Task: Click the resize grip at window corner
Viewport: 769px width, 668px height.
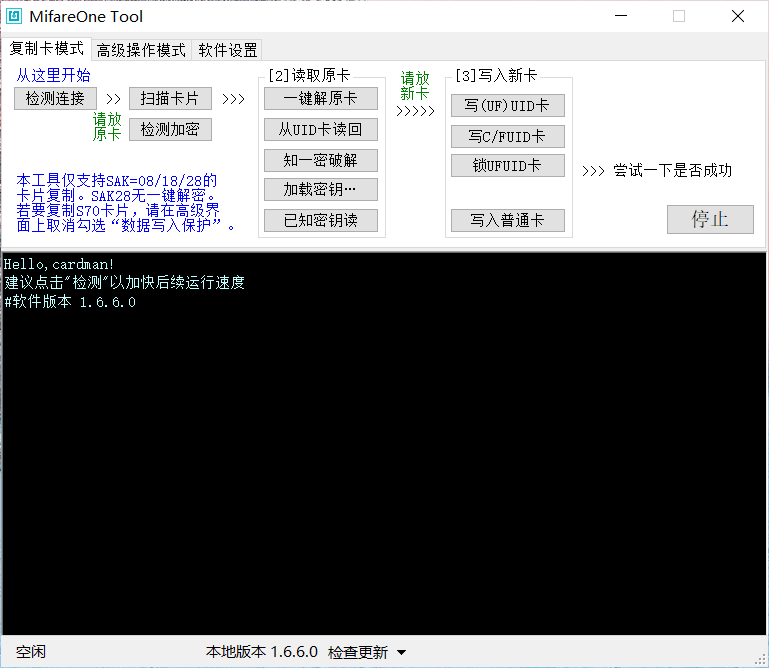Action: pos(761,660)
